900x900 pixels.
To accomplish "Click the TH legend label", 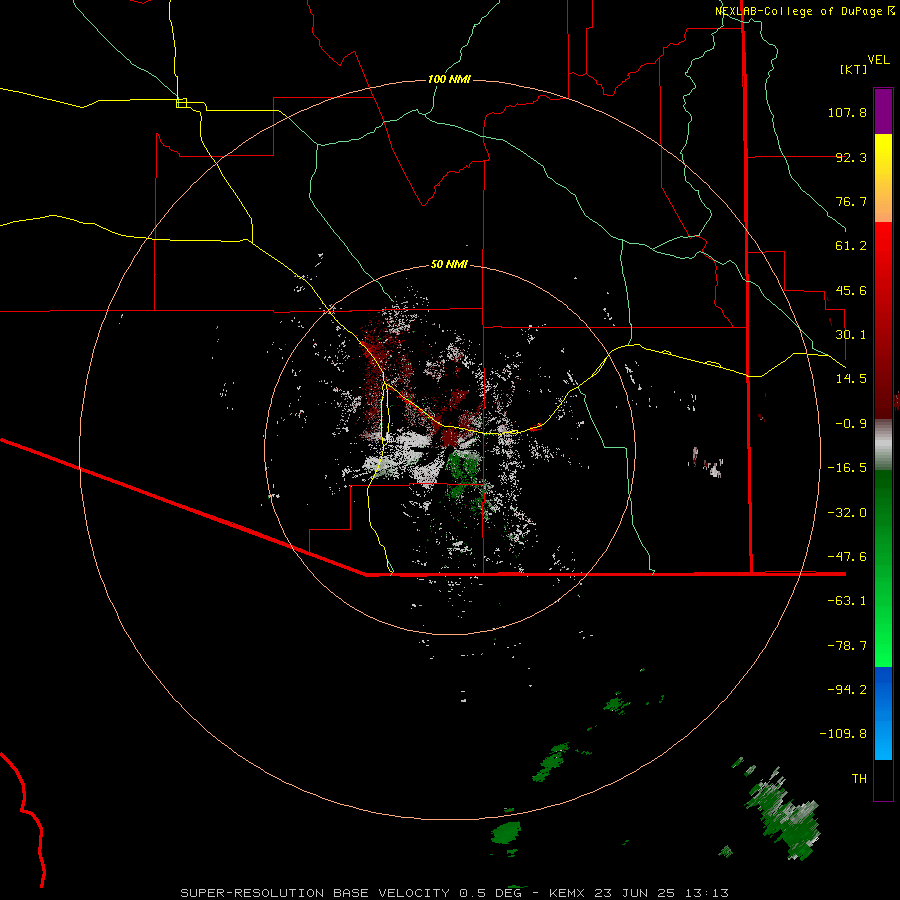I will (859, 779).
